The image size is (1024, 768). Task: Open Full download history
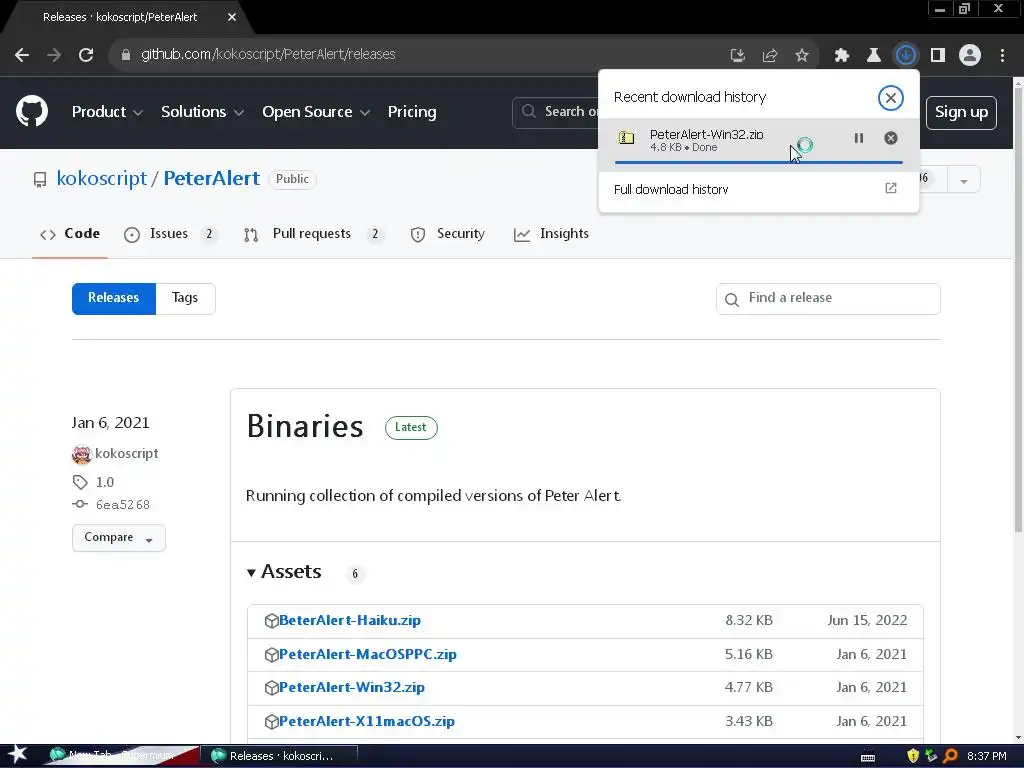click(x=758, y=189)
